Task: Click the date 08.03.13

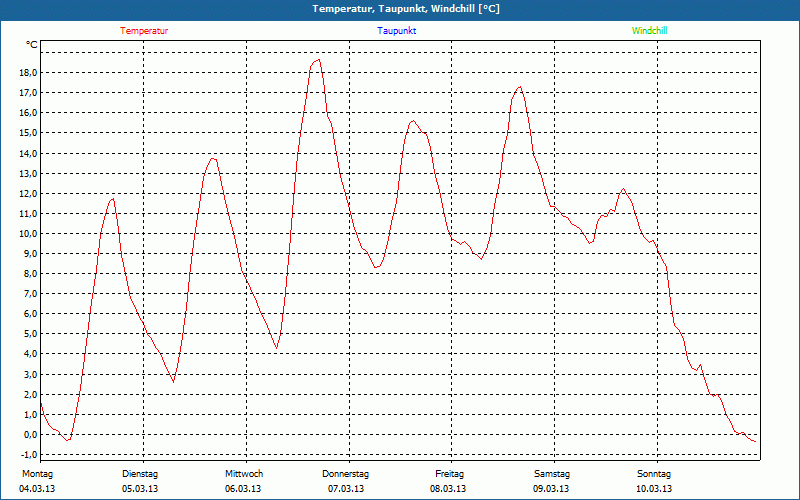Action: [x=448, y=489]
